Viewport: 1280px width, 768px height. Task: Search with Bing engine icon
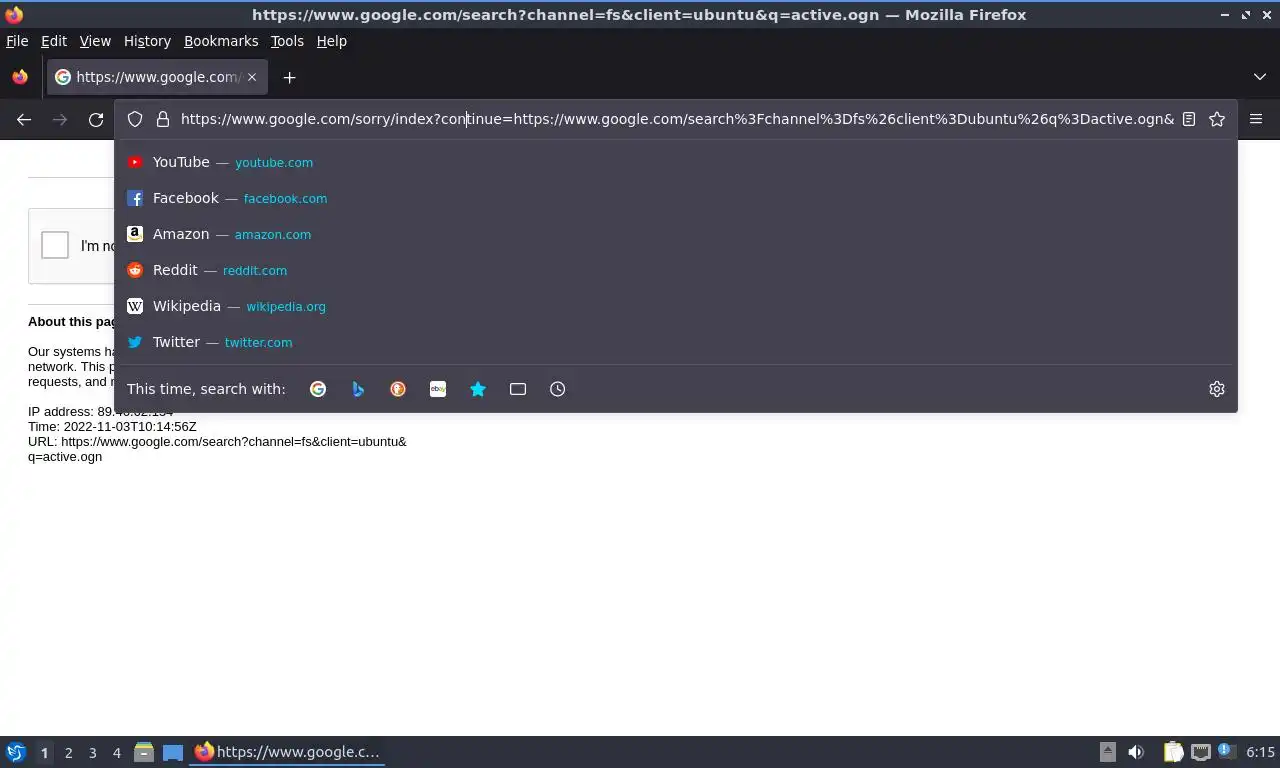click(358, 389)
